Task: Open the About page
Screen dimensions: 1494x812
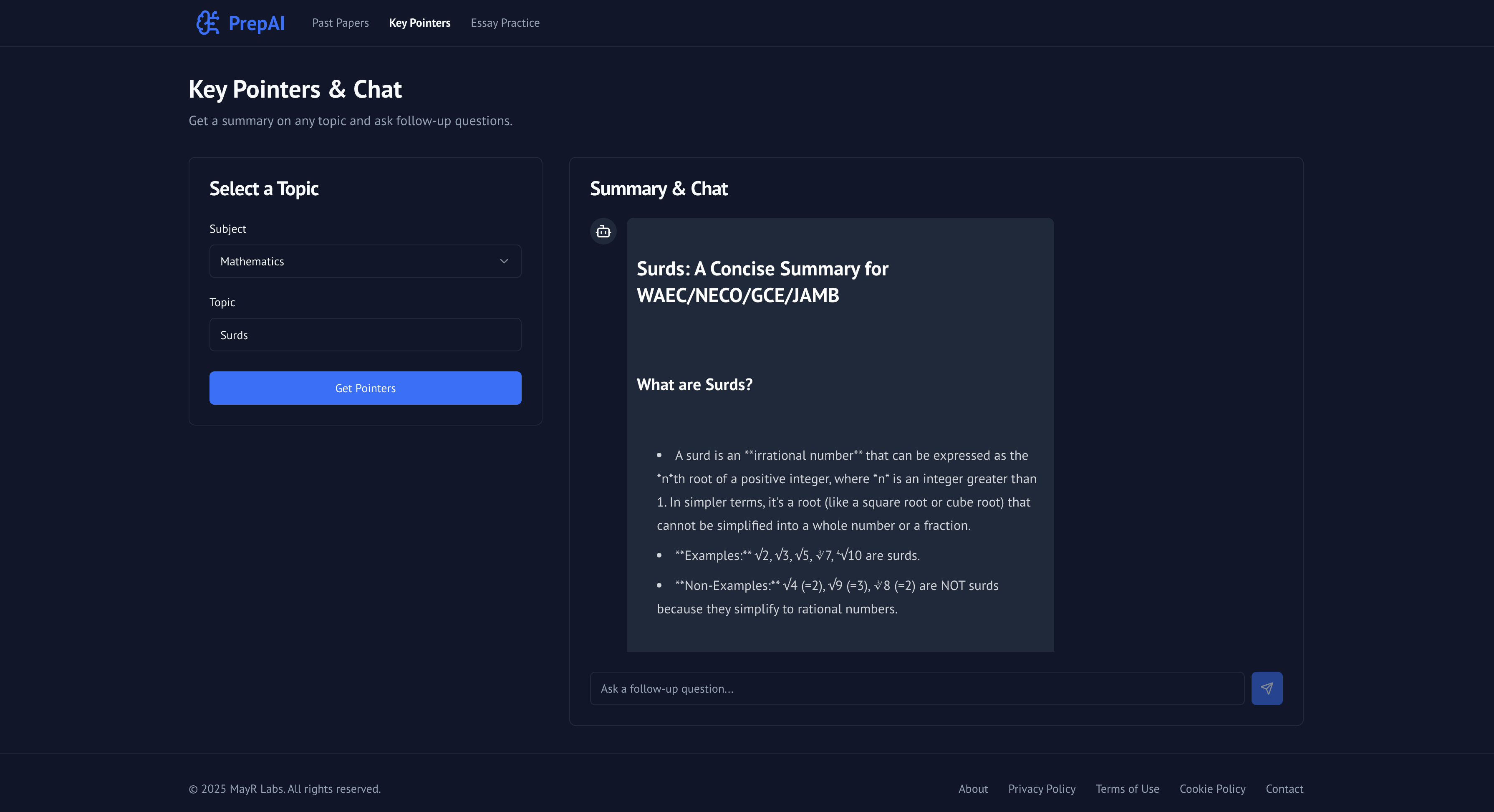Action: 973,788
